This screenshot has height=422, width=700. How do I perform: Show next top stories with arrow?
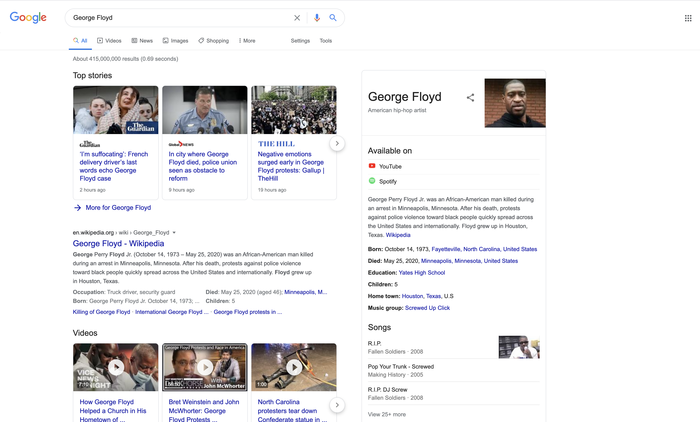pyautogui.click(x=337, y=143)
